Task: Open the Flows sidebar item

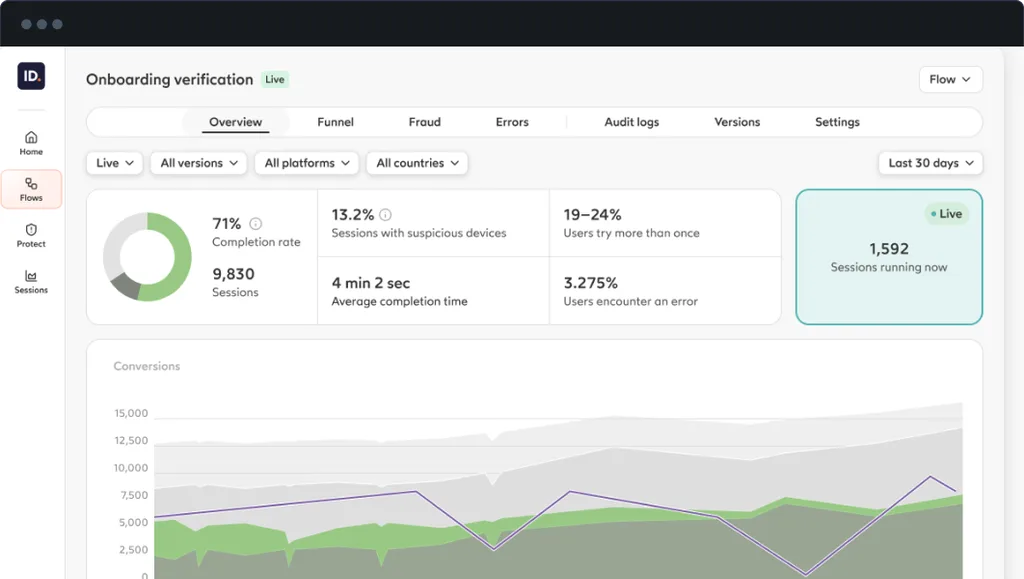Action: tap(31, 189)
